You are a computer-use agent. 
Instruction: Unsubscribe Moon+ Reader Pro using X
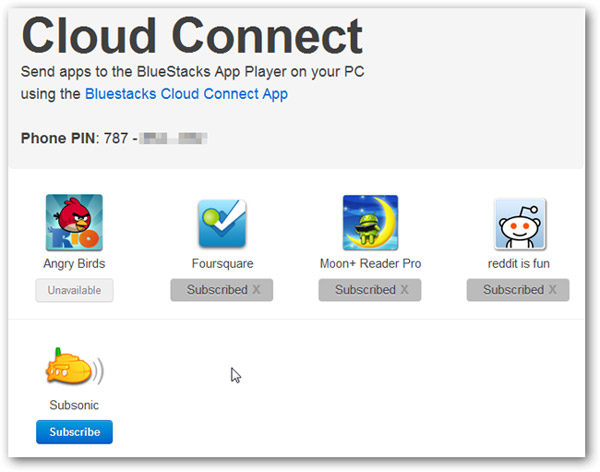[404, 290]
